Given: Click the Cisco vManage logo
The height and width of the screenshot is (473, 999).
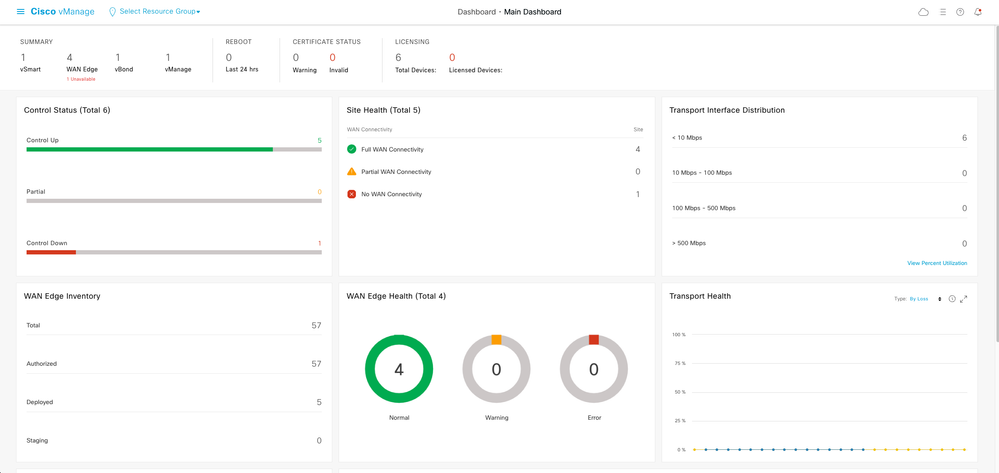Looking at the screenshot, I should [x=62, y=11].
